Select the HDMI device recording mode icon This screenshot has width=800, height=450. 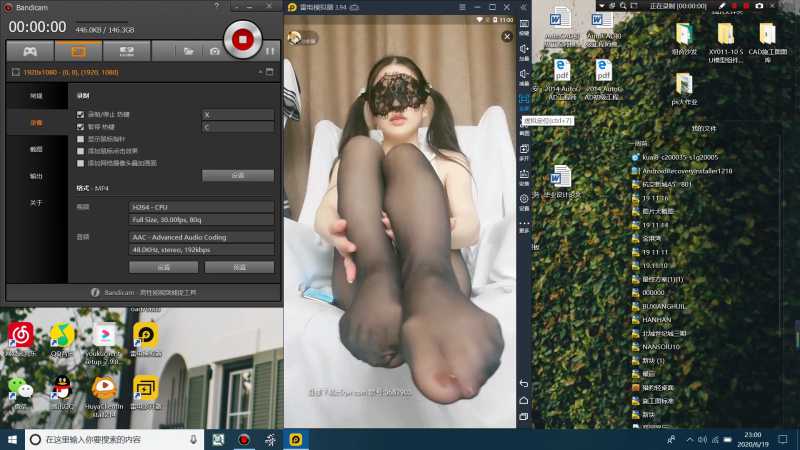pos(126,50)
